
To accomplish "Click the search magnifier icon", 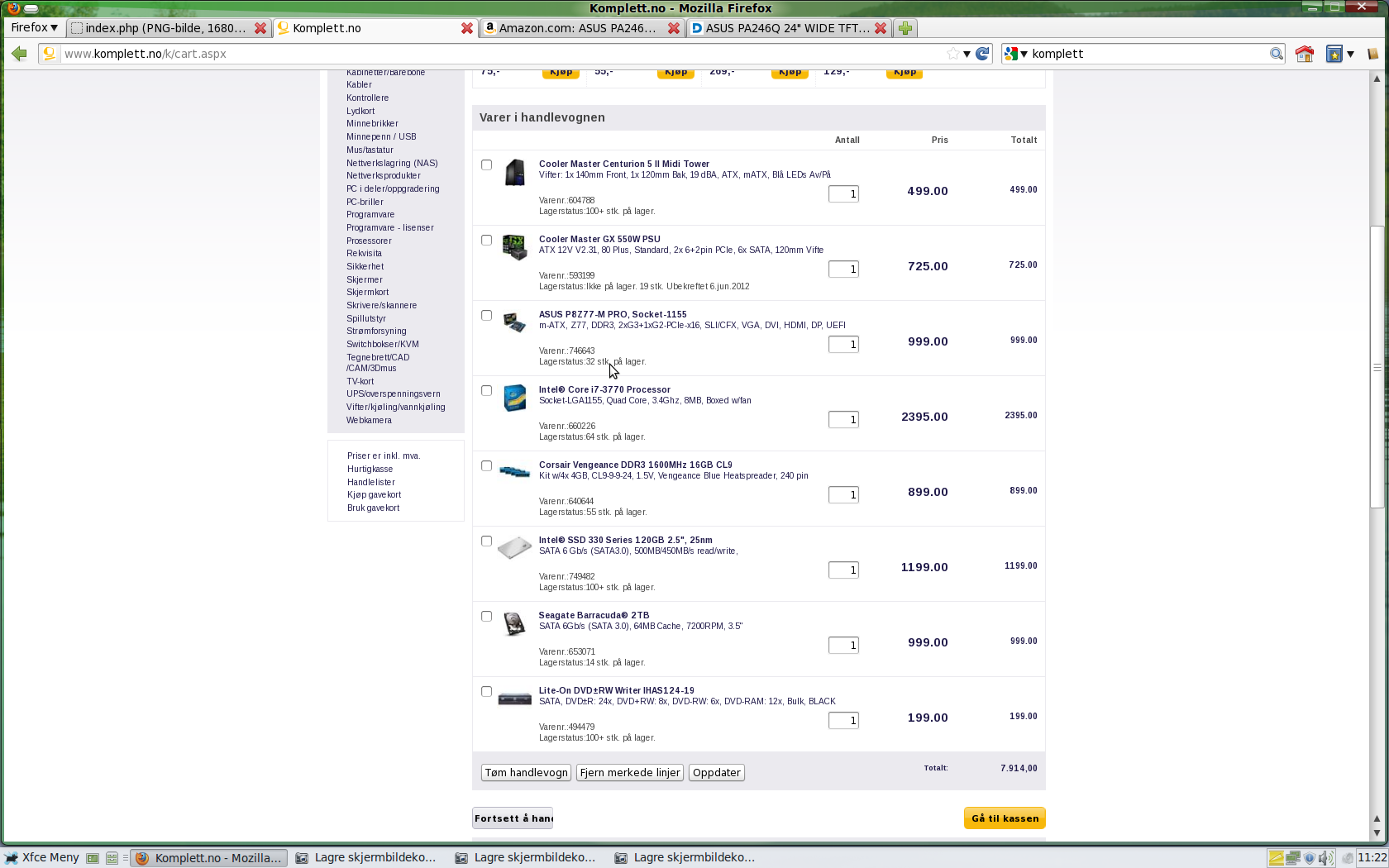I will (x=1277, y=54).
